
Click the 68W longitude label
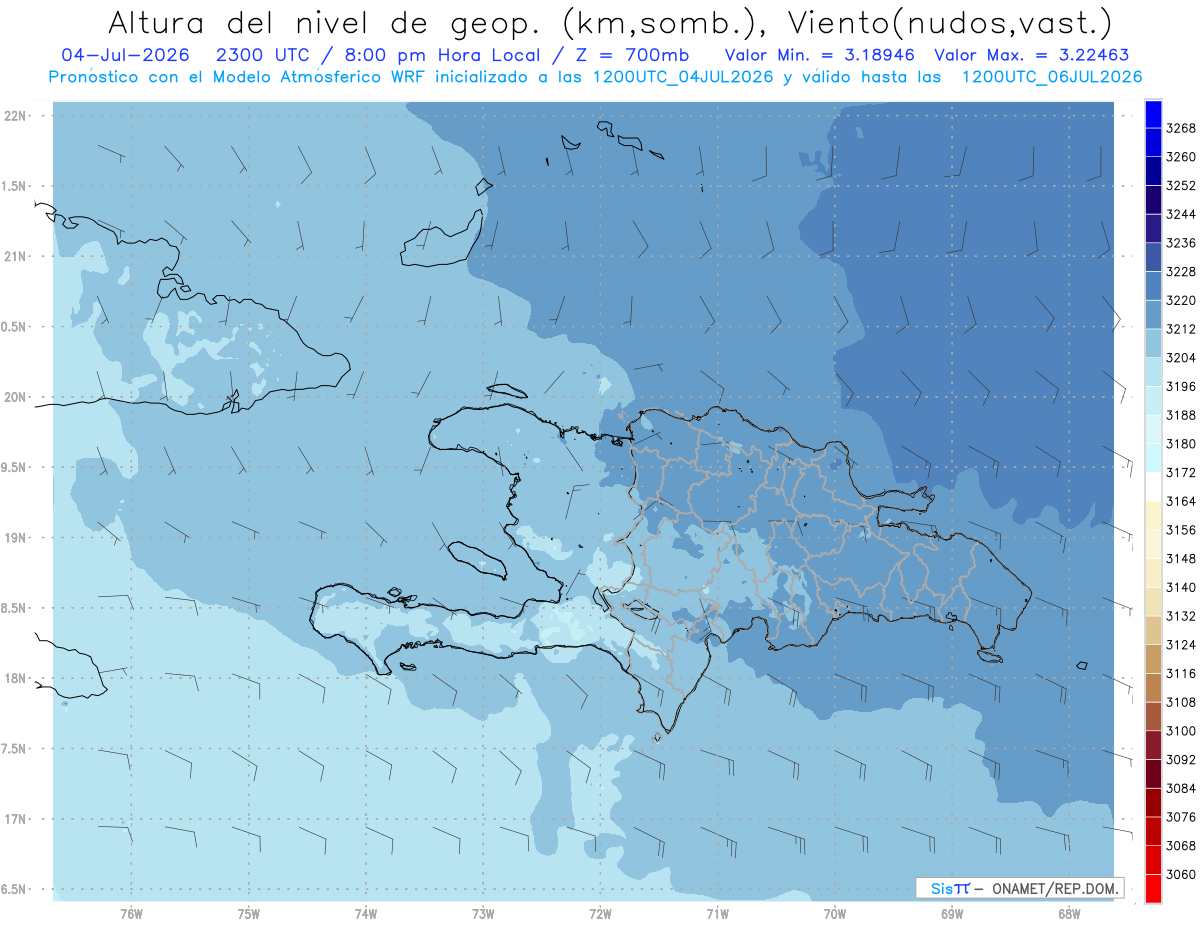pos(1069,914)
